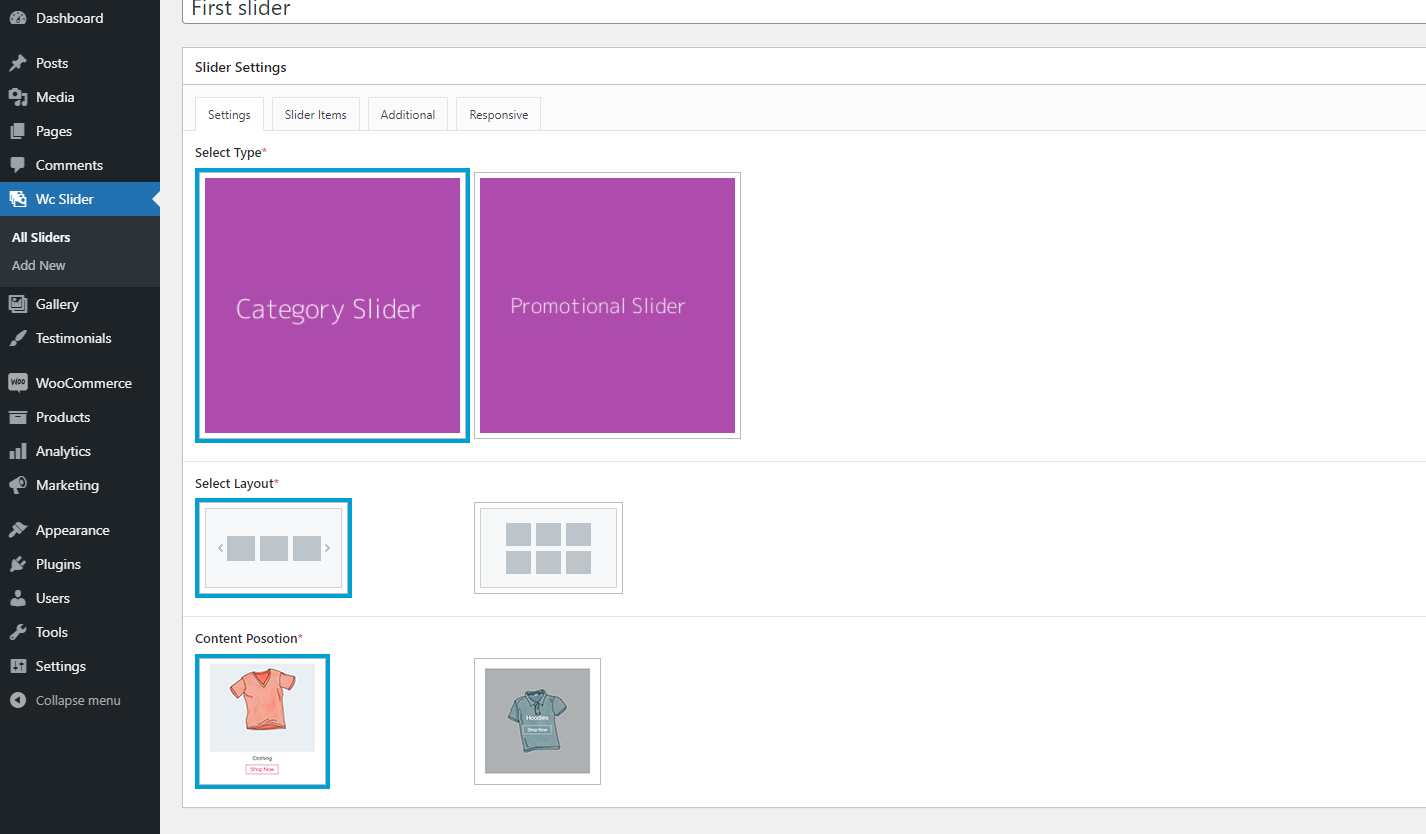Image resolution: width=1426 pixels, height=834 pixels.
Task: Open the Products menu label
Action: coord(63,417)
